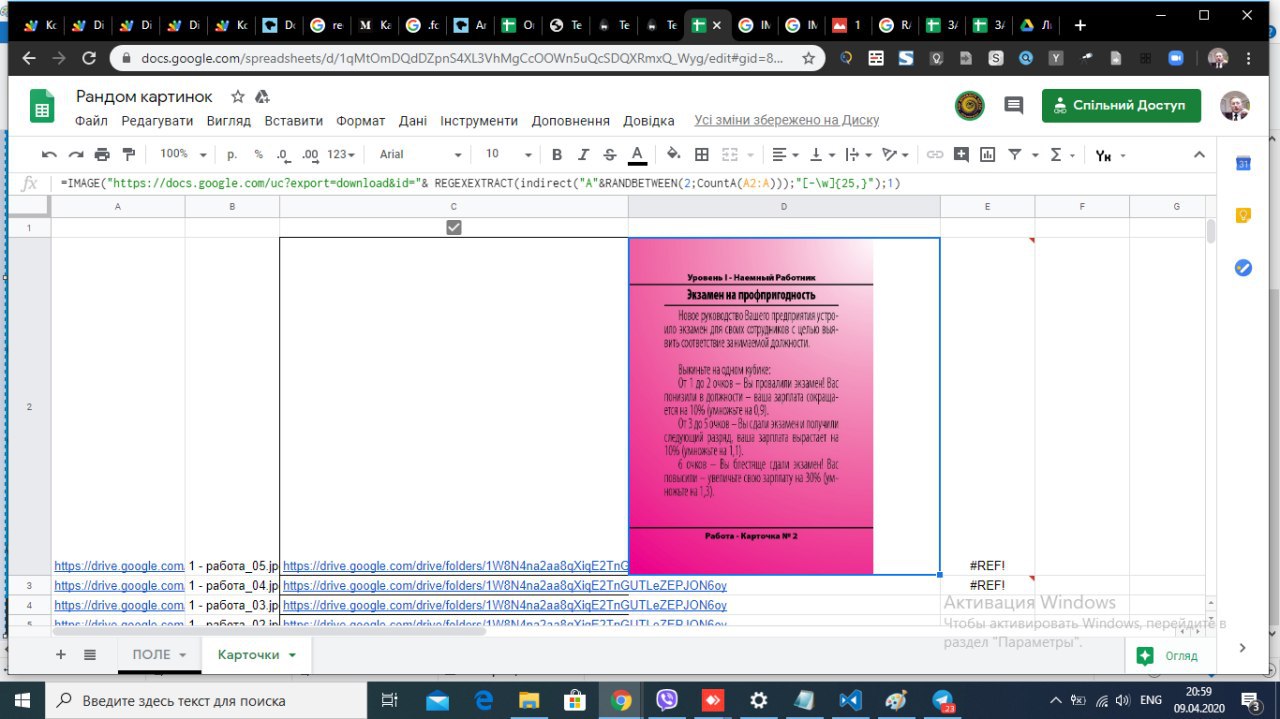Click the Undo arrow in the toolbar
This screenshot has height=719, width=1280.
(49, 154)
